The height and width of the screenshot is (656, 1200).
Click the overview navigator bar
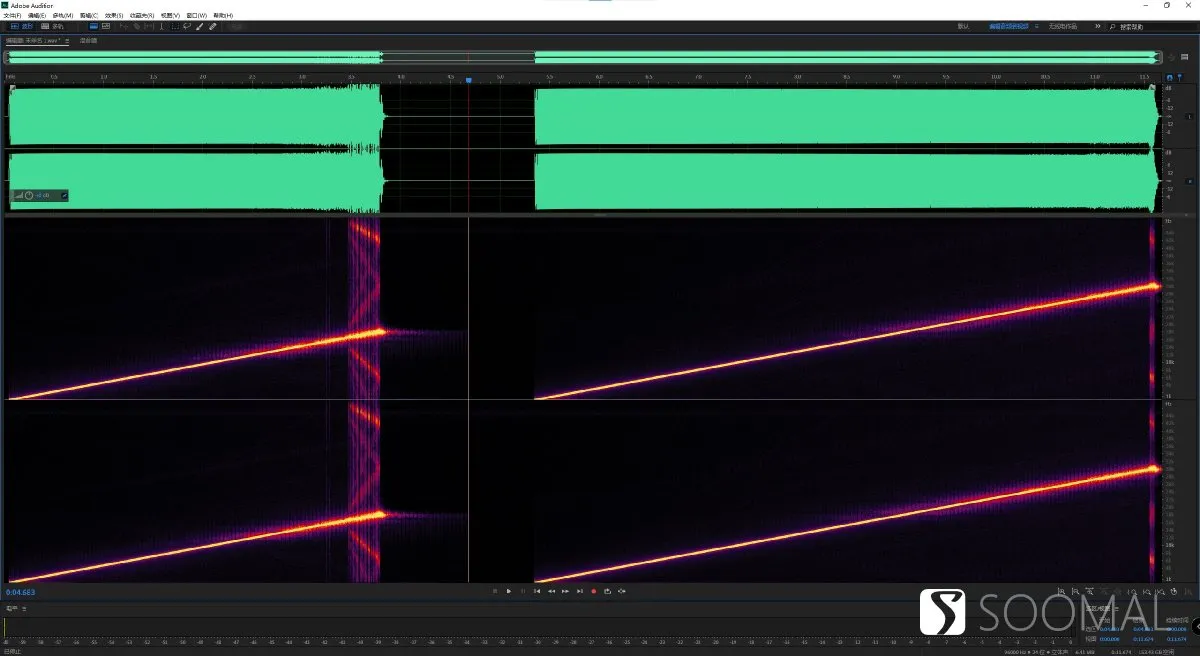[x=582, y=56]
